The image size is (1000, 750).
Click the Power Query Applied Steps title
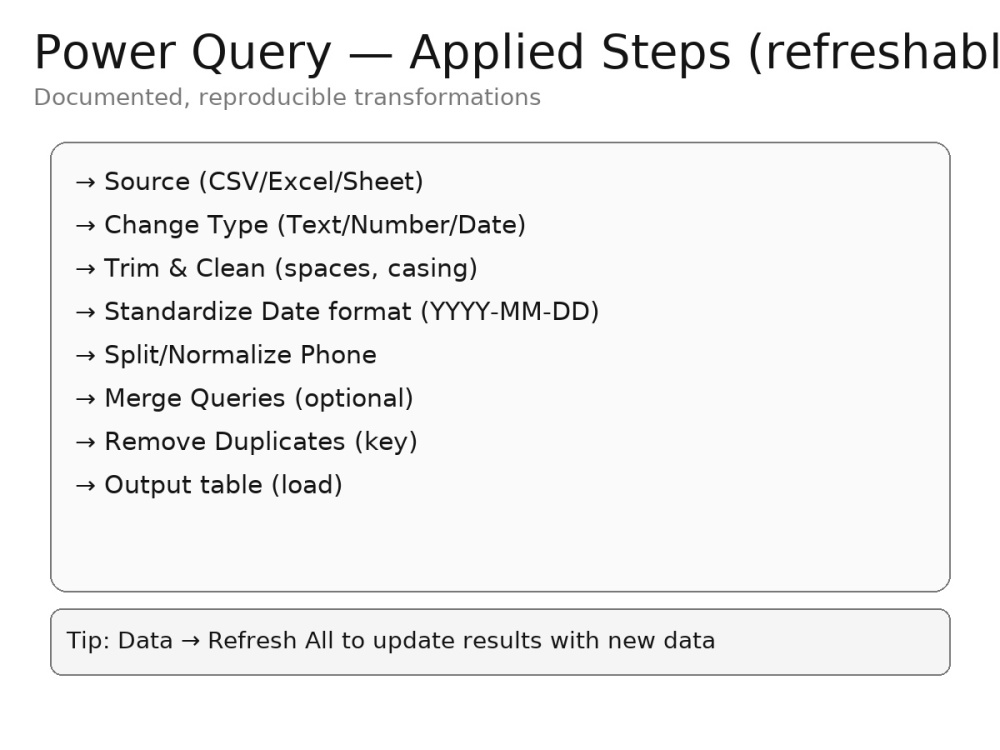point(517,52)
